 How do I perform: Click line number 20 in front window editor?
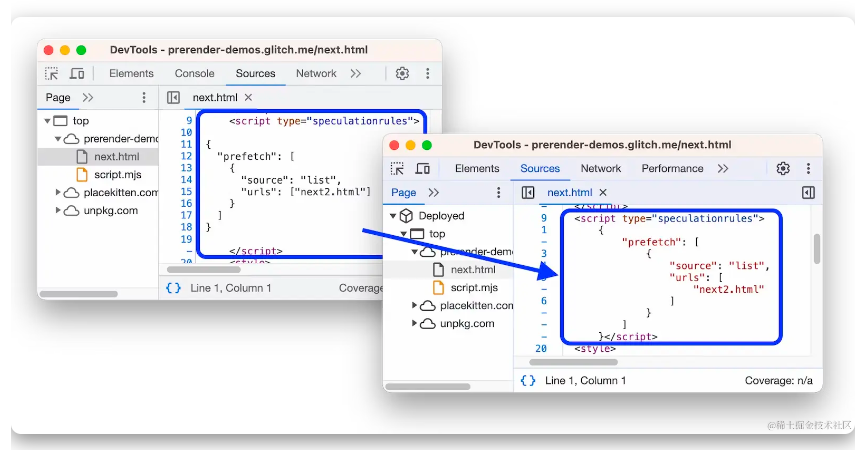click(x=541, y=349)
